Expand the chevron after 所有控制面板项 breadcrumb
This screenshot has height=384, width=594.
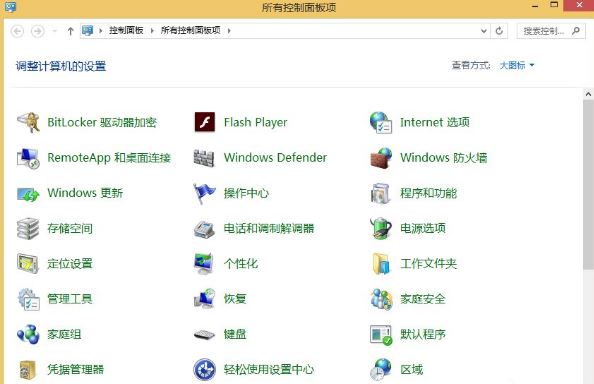tap(229, 31)
